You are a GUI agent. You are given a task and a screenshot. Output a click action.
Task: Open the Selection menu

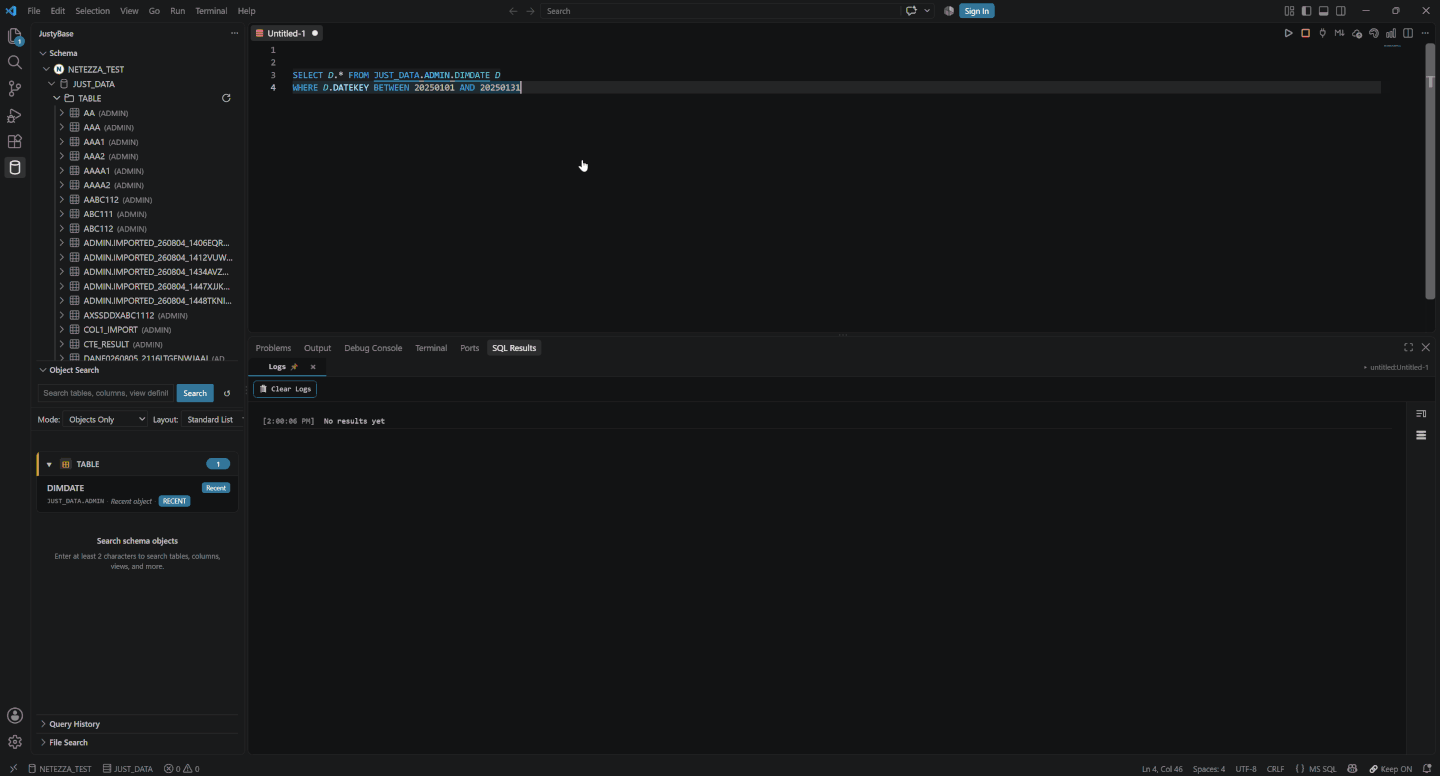[92, 11]
